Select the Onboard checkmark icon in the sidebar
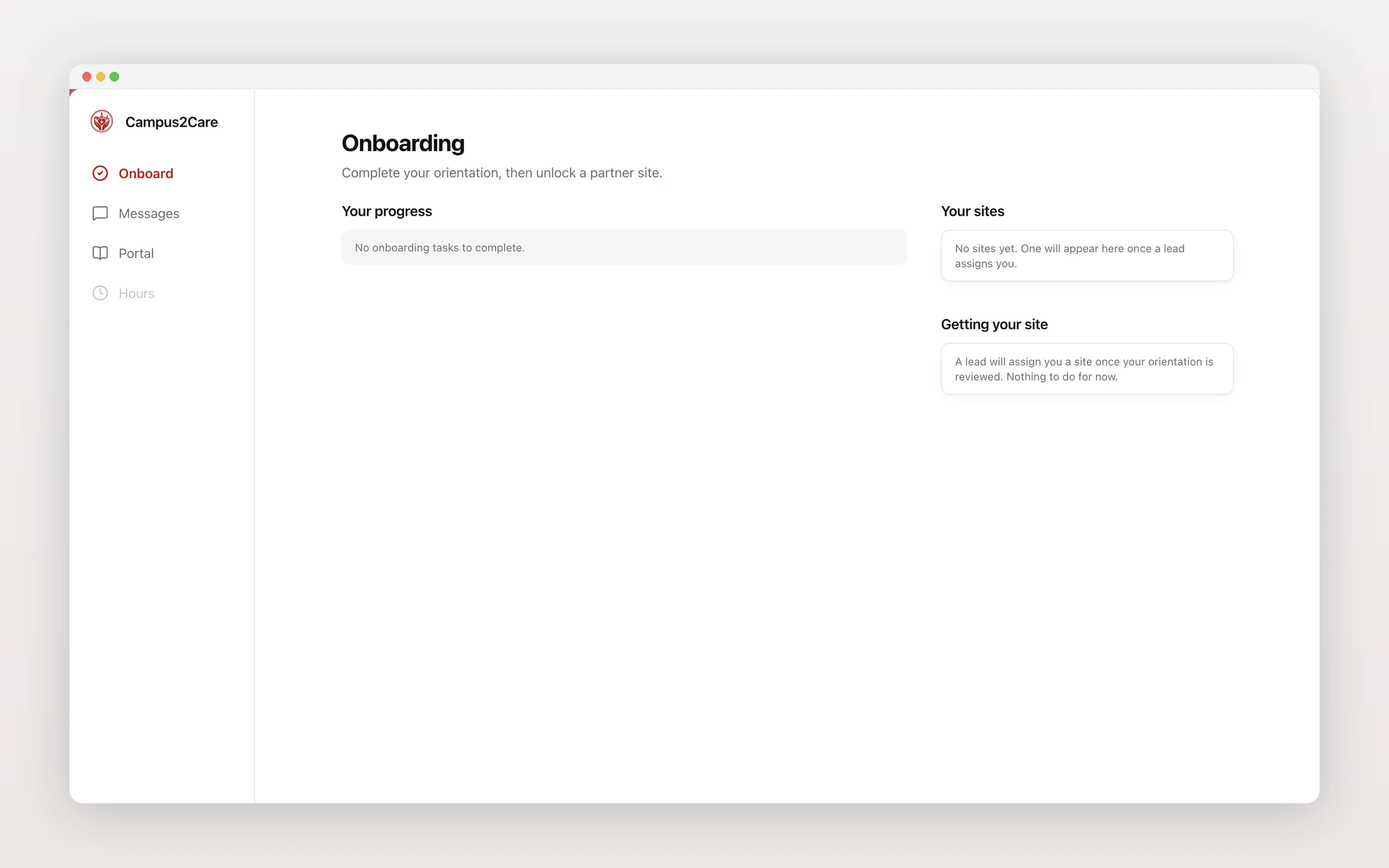Screen dimensions: 1389x868 coord(100,173)
